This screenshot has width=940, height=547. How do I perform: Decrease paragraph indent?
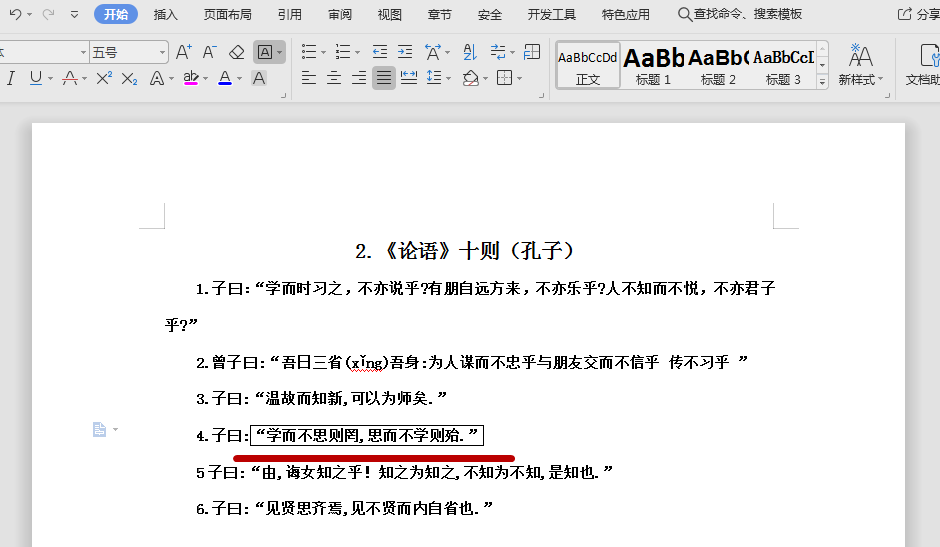tap(379, 52)
